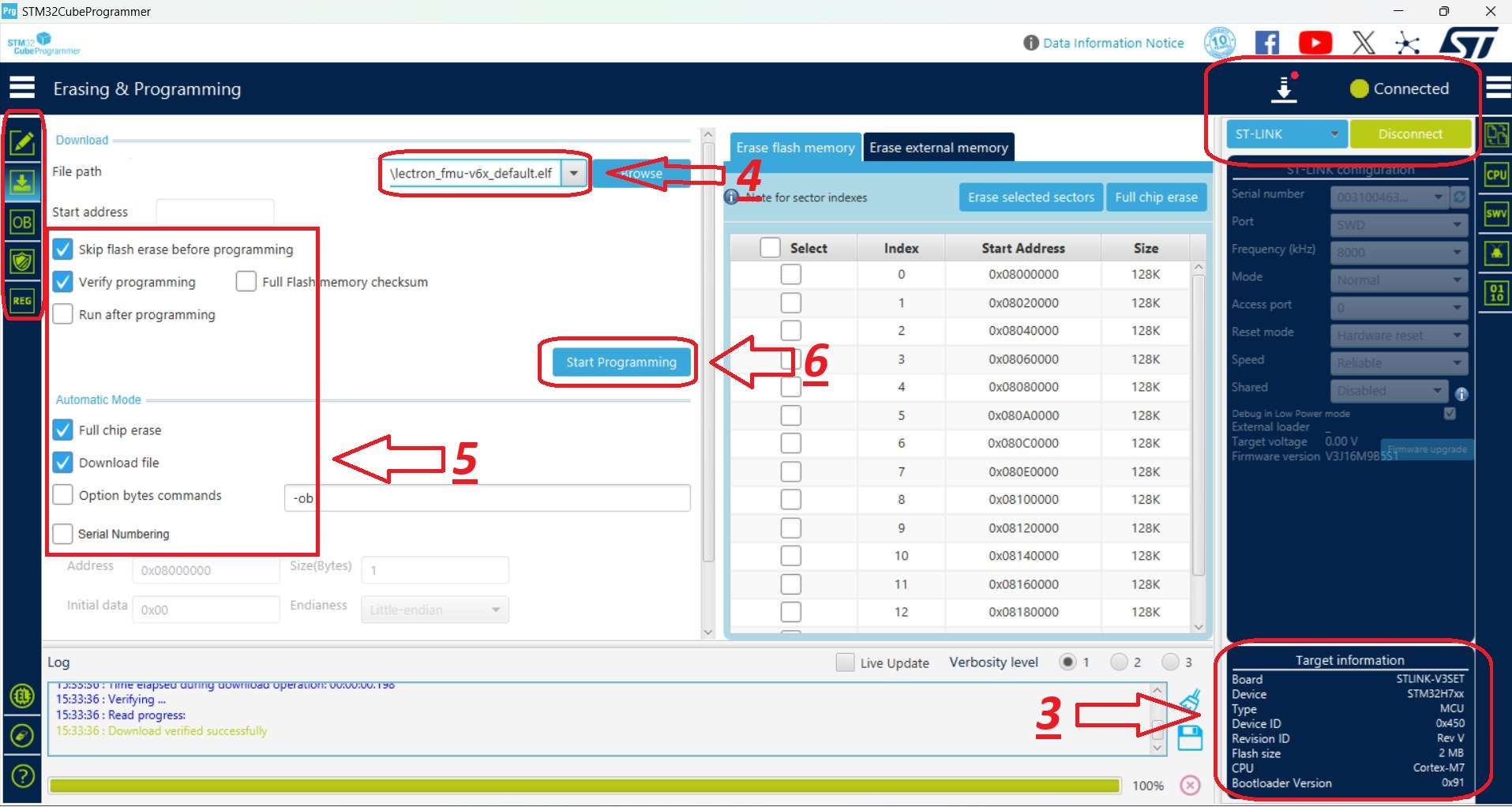The width and height of the screenshot is (1512, 807).
Task: Select sector 0 at 0x08000000
Action: [790, 274]
